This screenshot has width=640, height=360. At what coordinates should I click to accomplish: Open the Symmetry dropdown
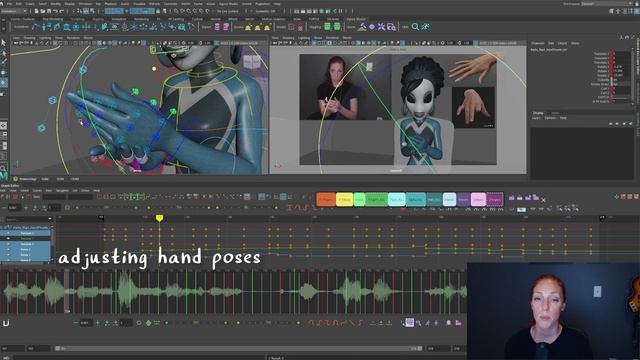(266, 11)
